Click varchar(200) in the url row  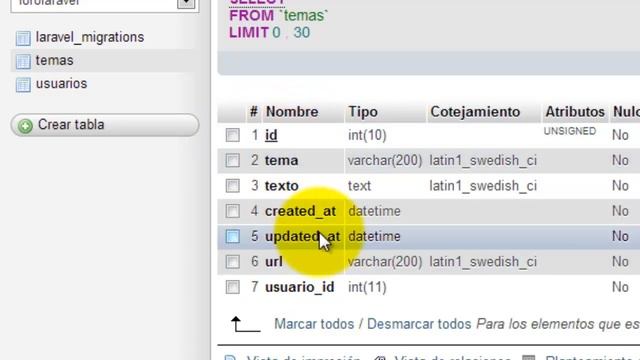[385, 262]
